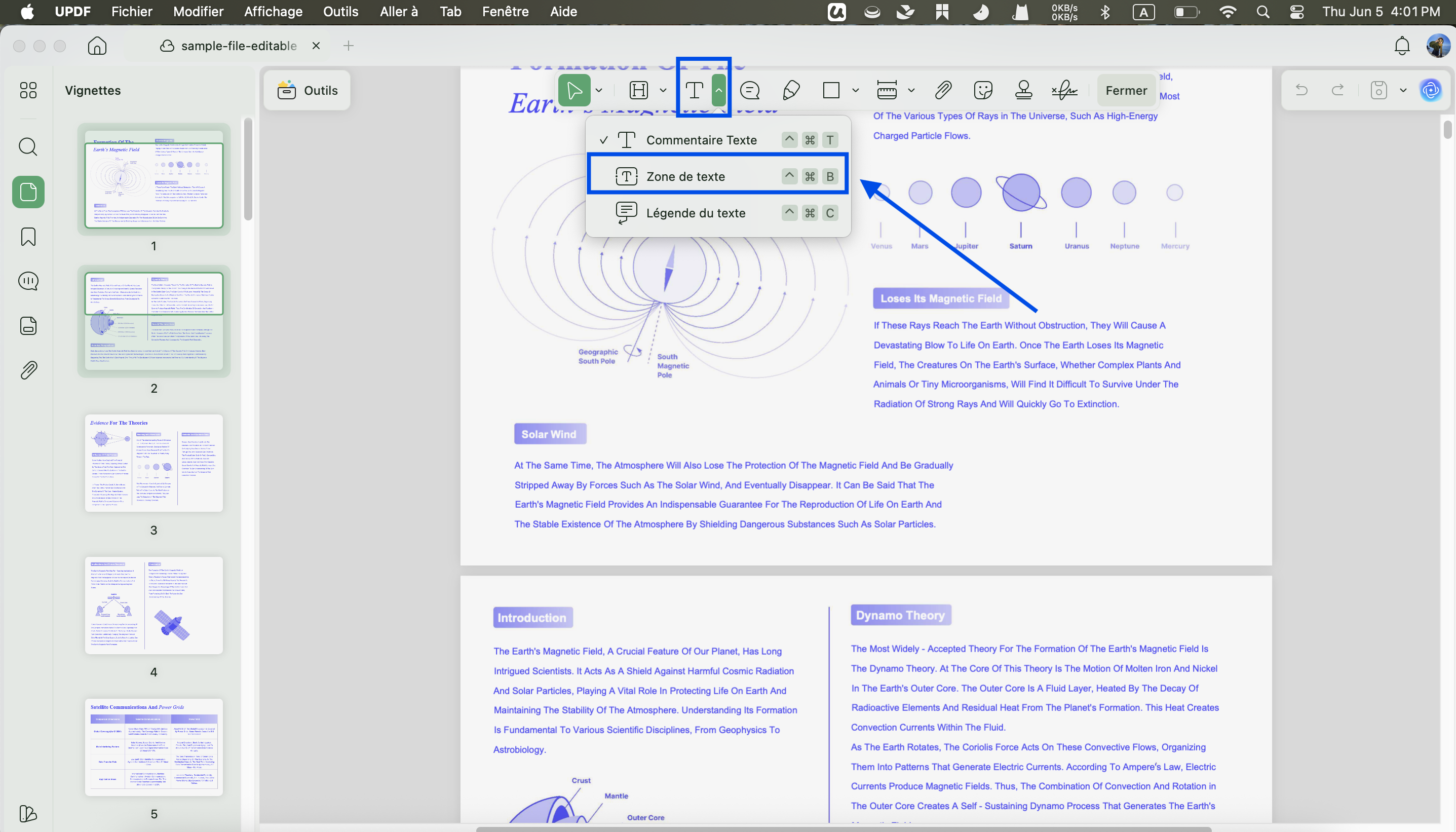Open the UPDF AI assistant icon
The width and height of the screenshot is (1456, 832).
(x=1430, y=90)
